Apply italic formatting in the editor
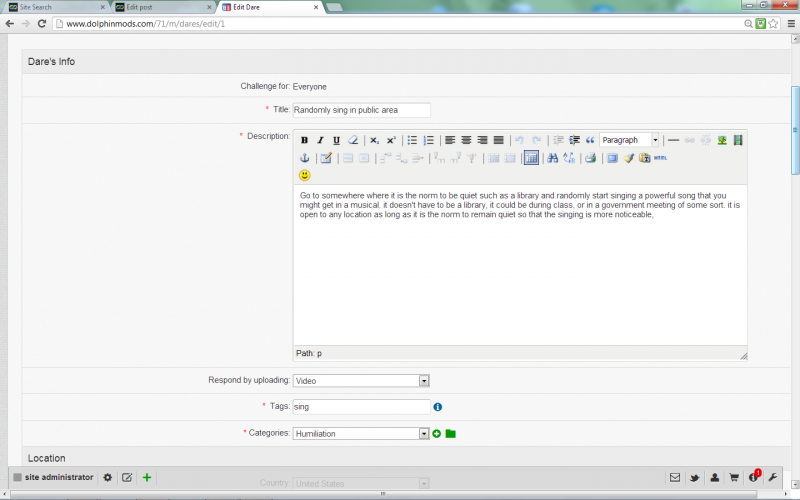 tap(320, 140)
